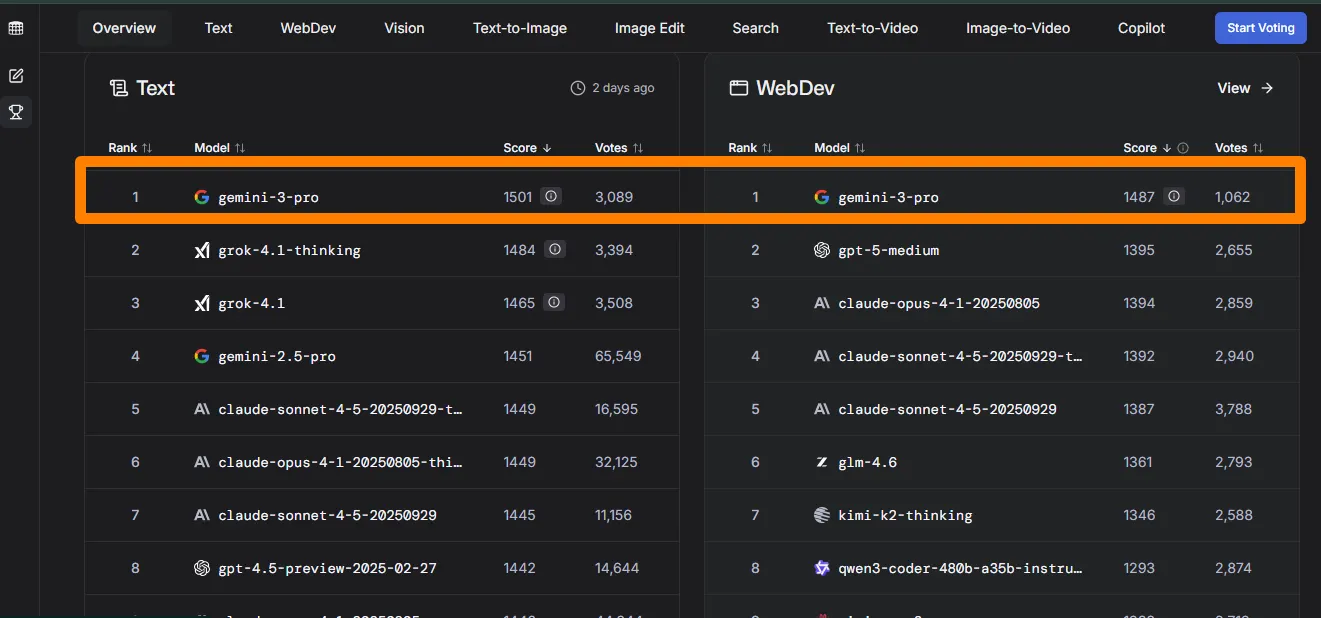Click the Google logo for gemini-3-pro in the WebDev panel

pyautogui.click(x=822, y=197)
